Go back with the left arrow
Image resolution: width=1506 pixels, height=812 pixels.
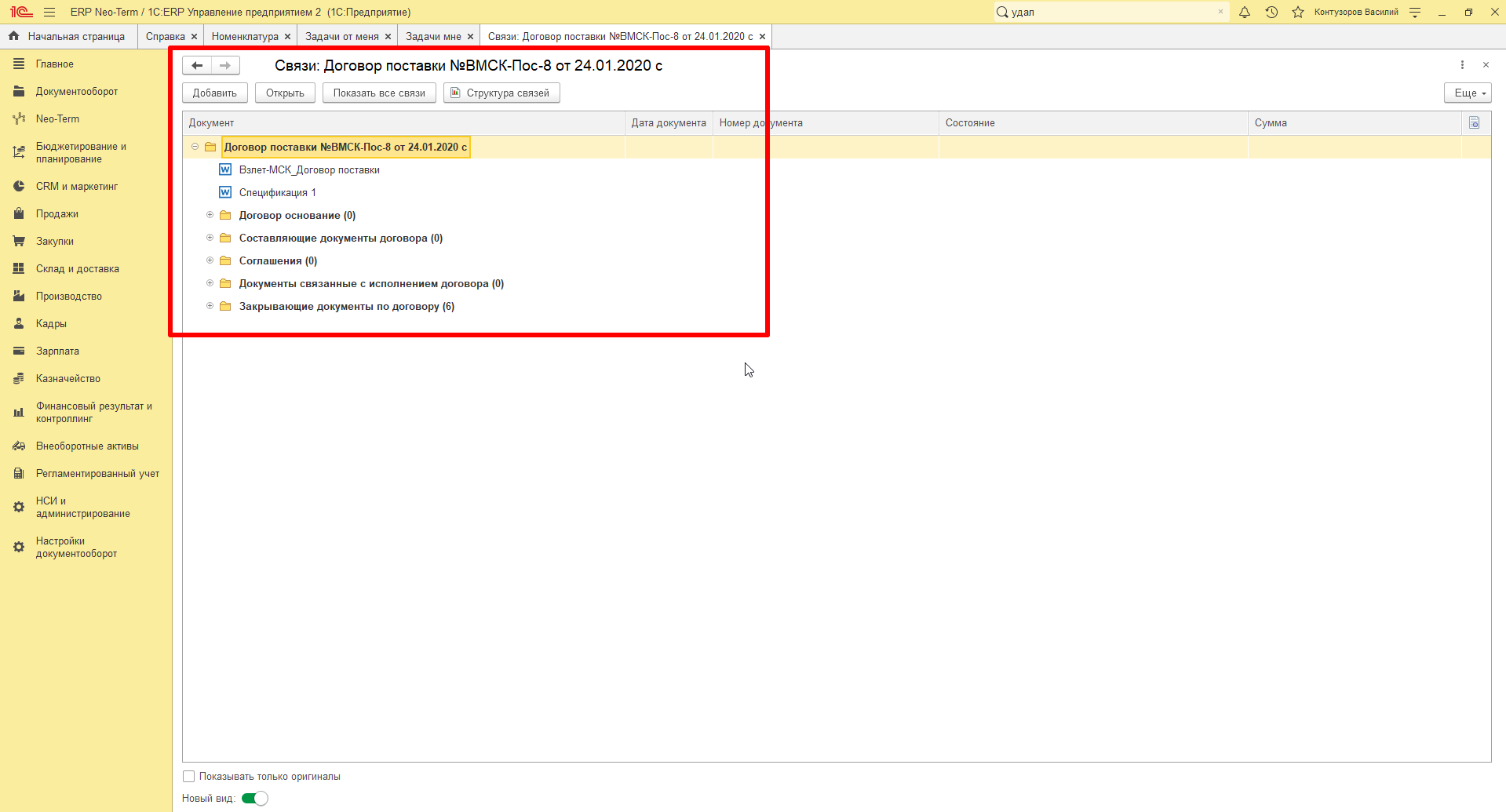[197, 65]
